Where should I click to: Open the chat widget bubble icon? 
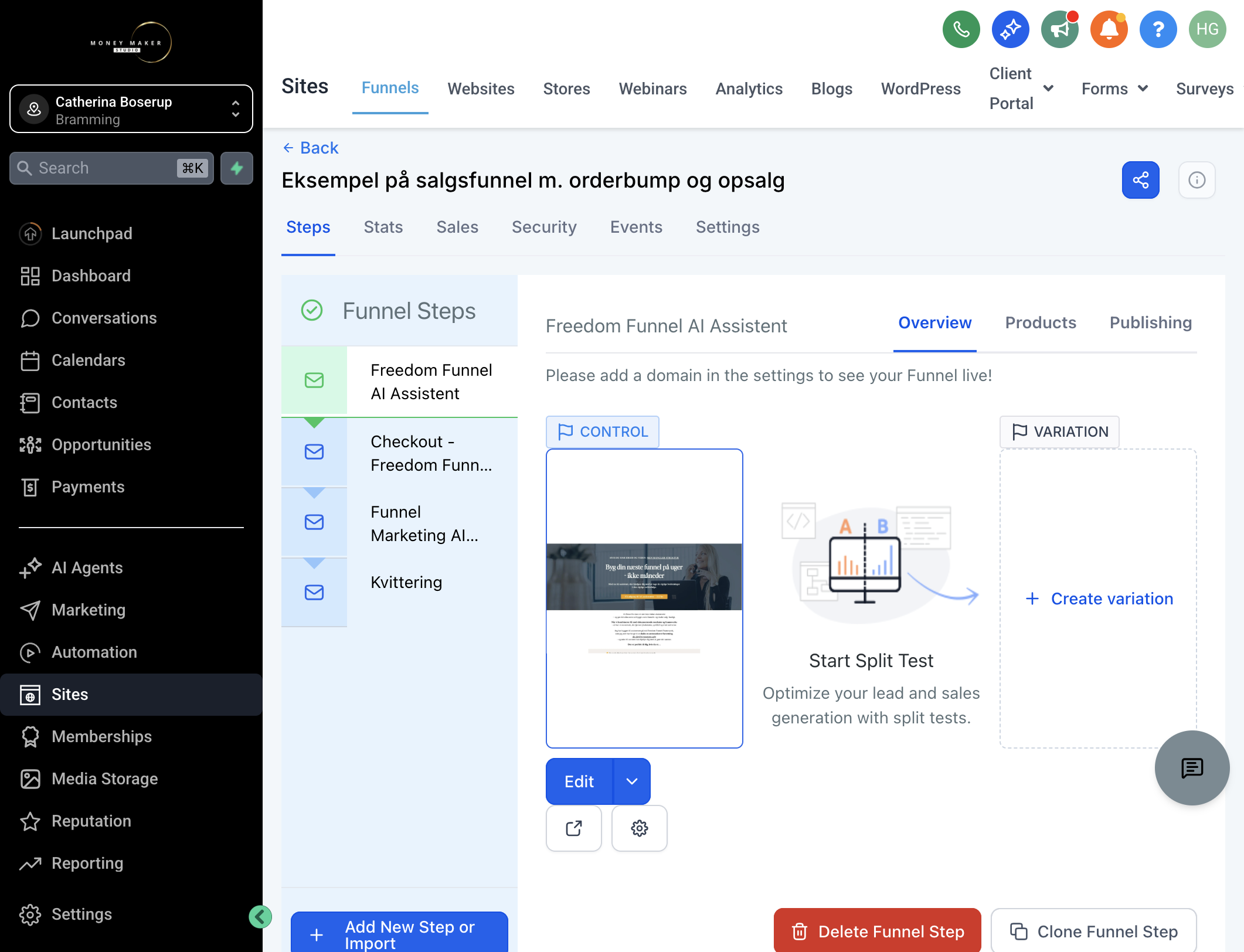click(1192, 767)
